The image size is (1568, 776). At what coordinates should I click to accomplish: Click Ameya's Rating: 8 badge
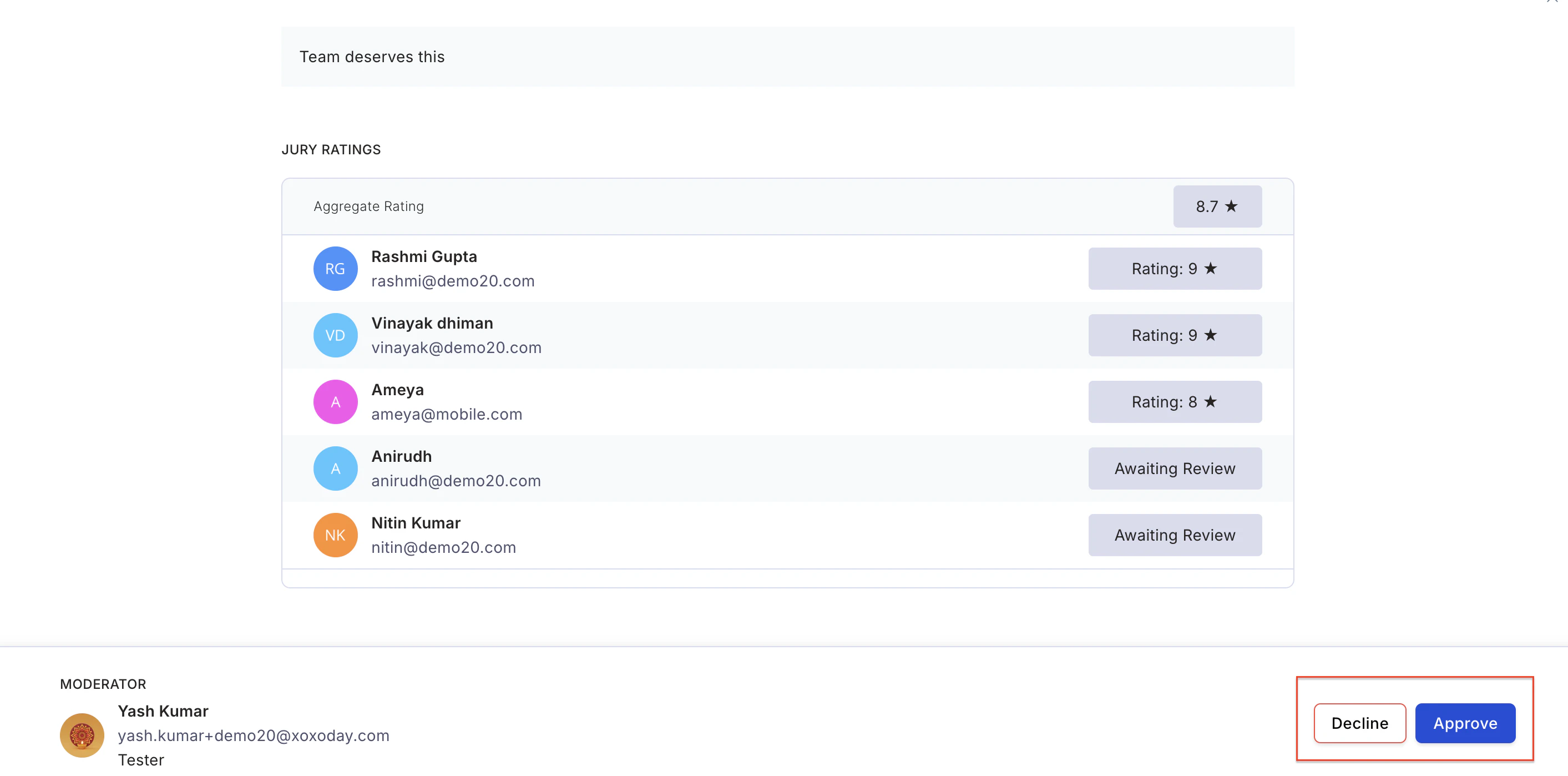click(1175, 402)
